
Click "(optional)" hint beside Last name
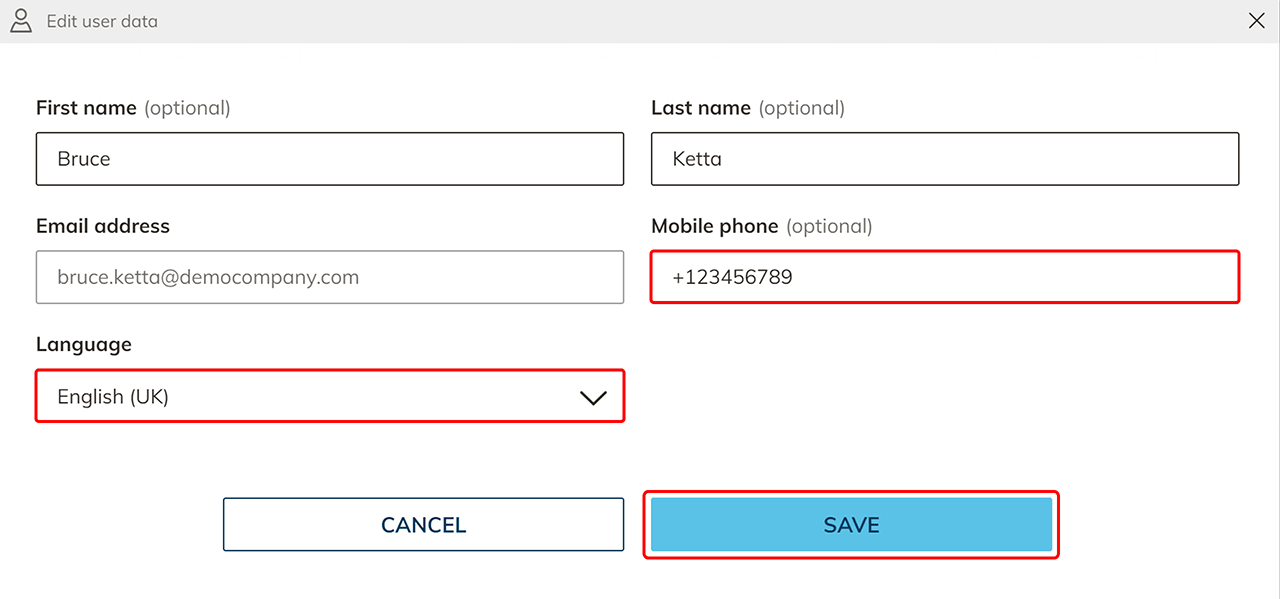point(802,108)
